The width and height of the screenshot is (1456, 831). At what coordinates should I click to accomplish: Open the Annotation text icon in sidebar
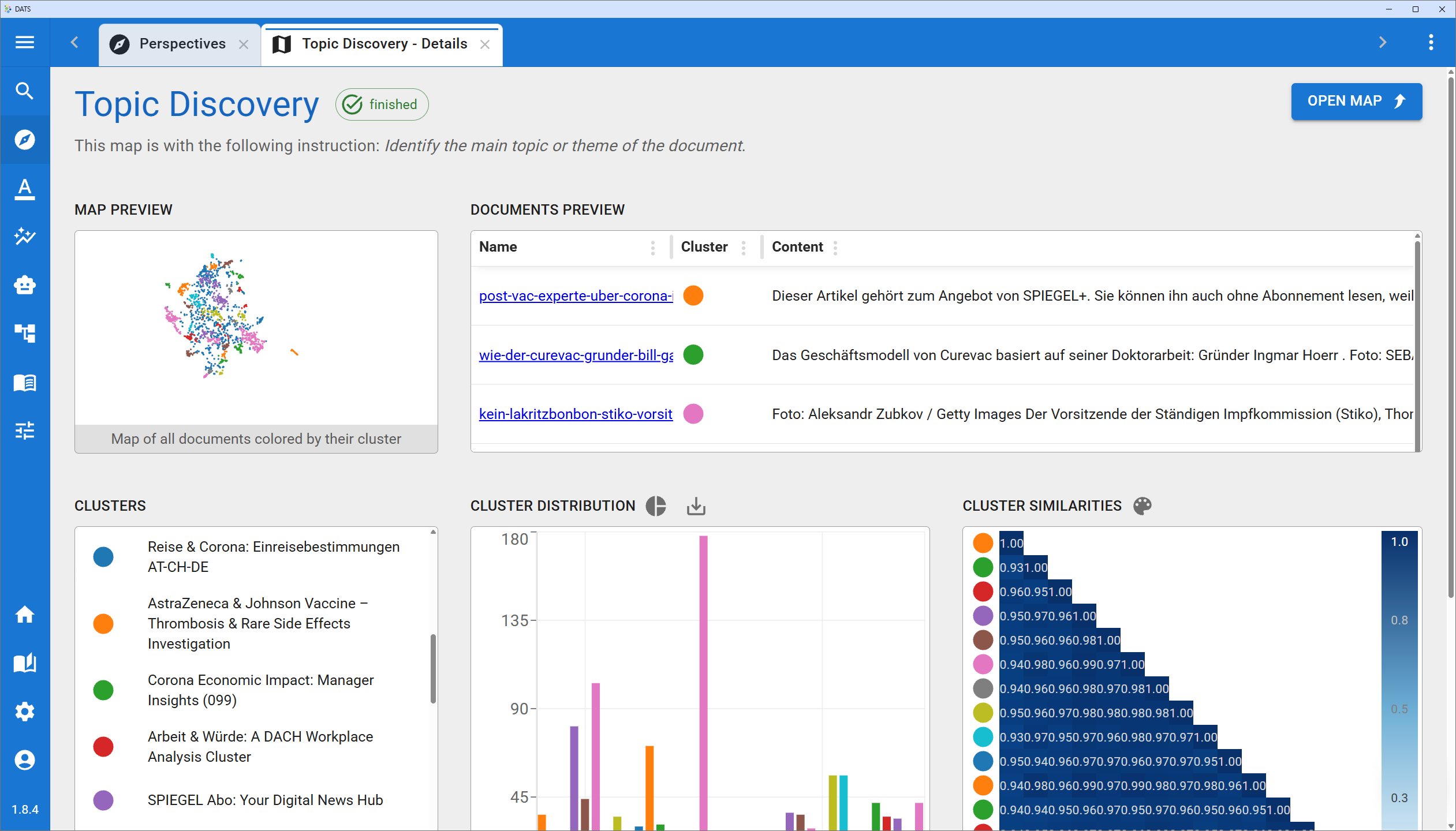[25, 189]
